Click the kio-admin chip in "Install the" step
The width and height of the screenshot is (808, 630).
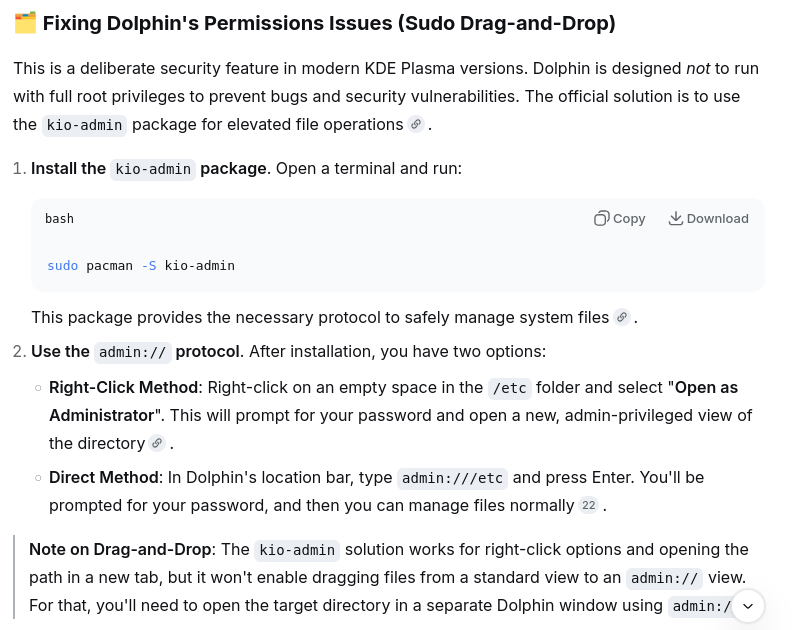(153, 169)
